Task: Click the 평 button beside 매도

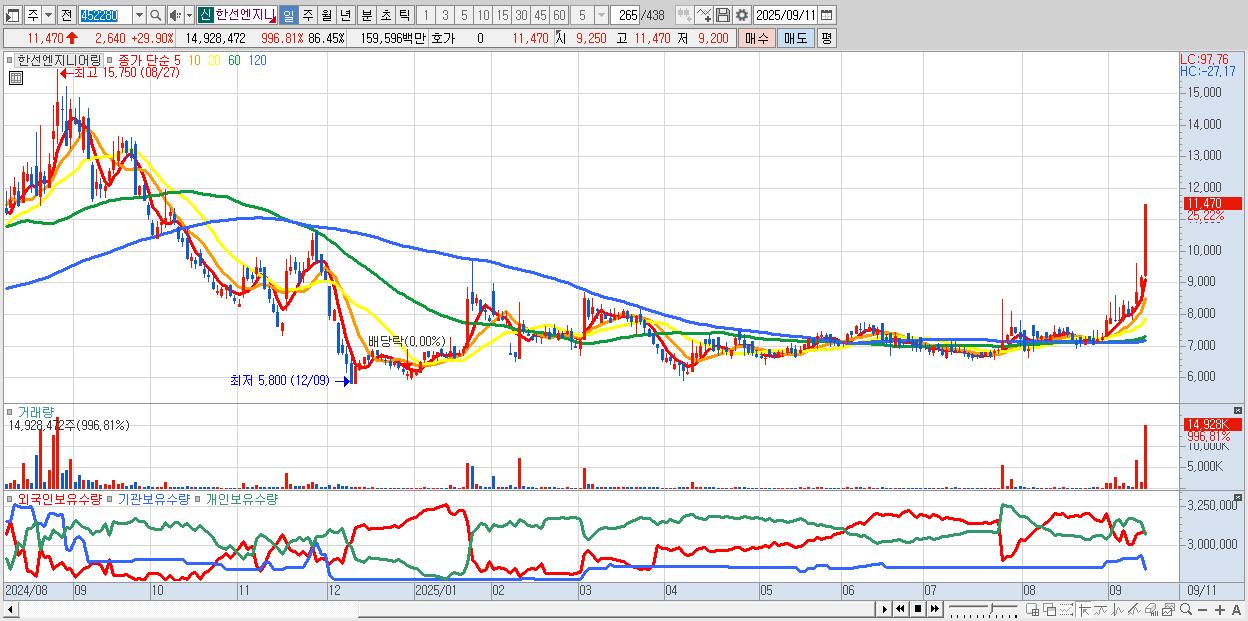Action: coord(826,38)
